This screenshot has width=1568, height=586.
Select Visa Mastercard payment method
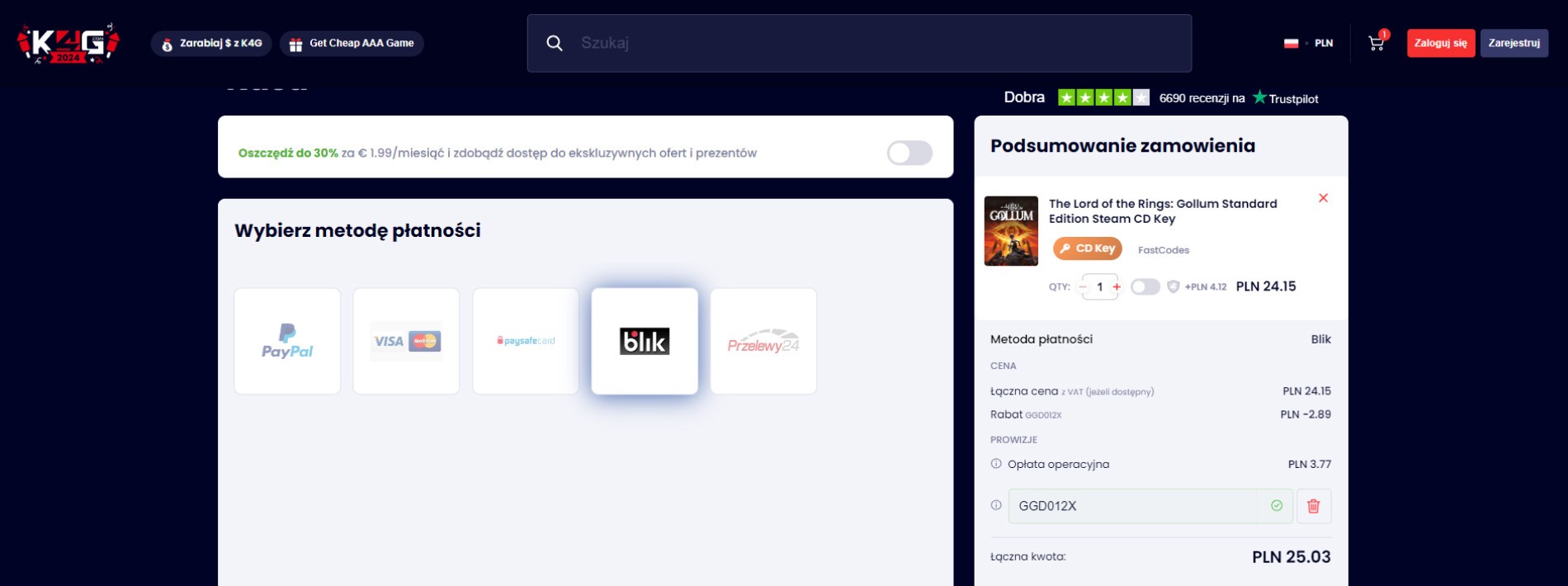[x=406, y=341]
